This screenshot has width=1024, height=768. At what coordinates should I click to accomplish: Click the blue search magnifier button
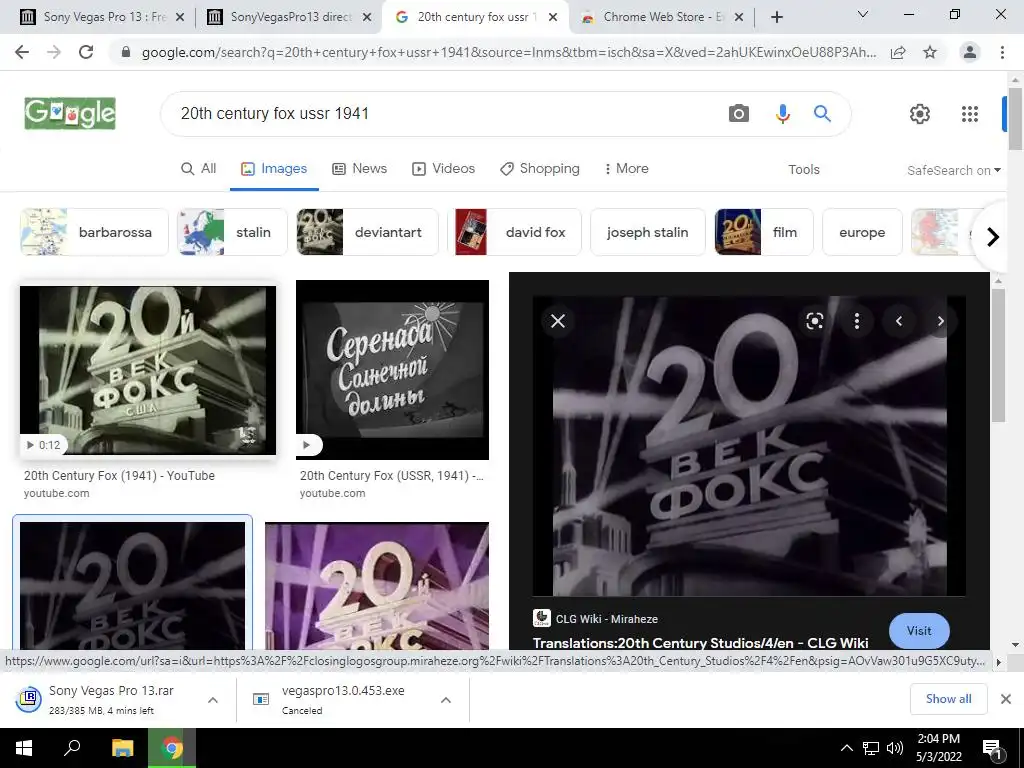pos(822,114)
